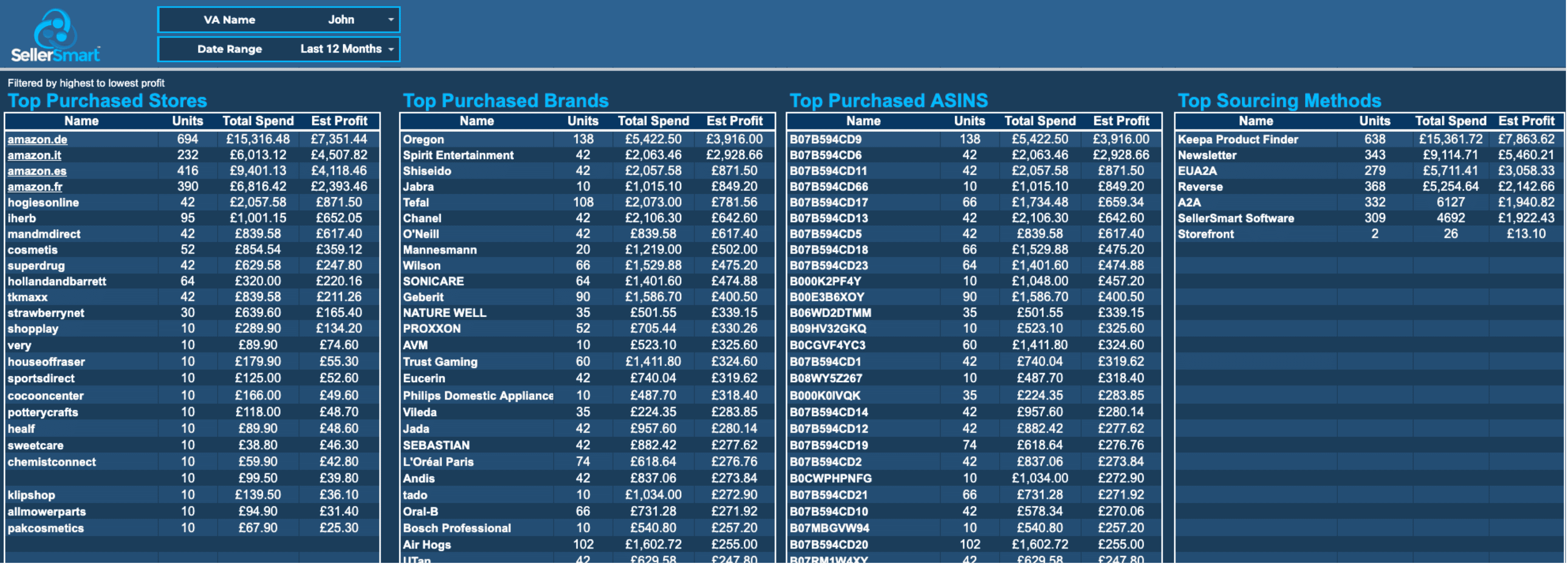Select the Mannesmann brand name

click(x=440, y=250)
